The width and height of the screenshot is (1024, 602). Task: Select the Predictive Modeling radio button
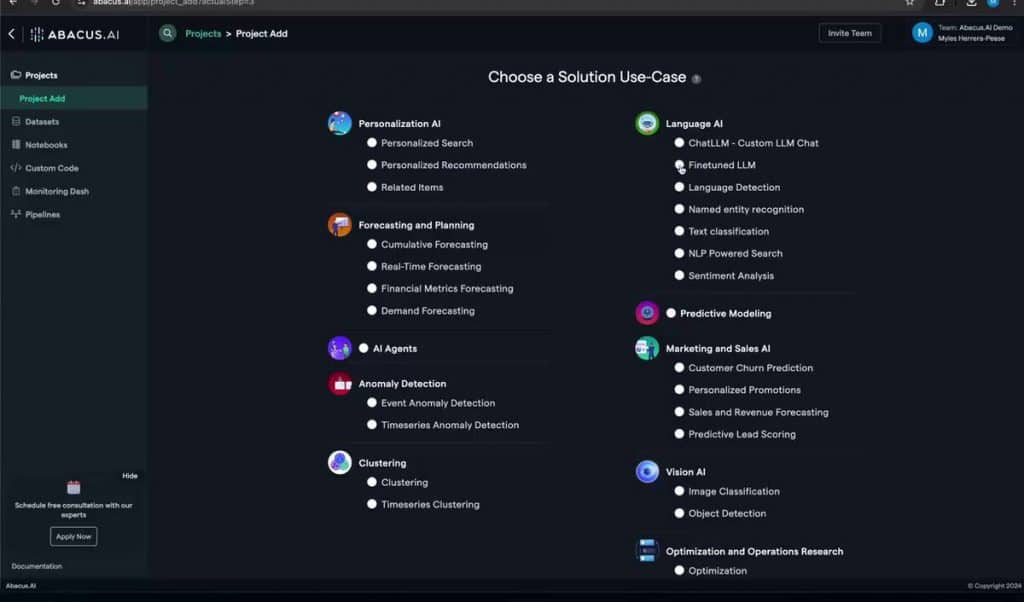671,313
